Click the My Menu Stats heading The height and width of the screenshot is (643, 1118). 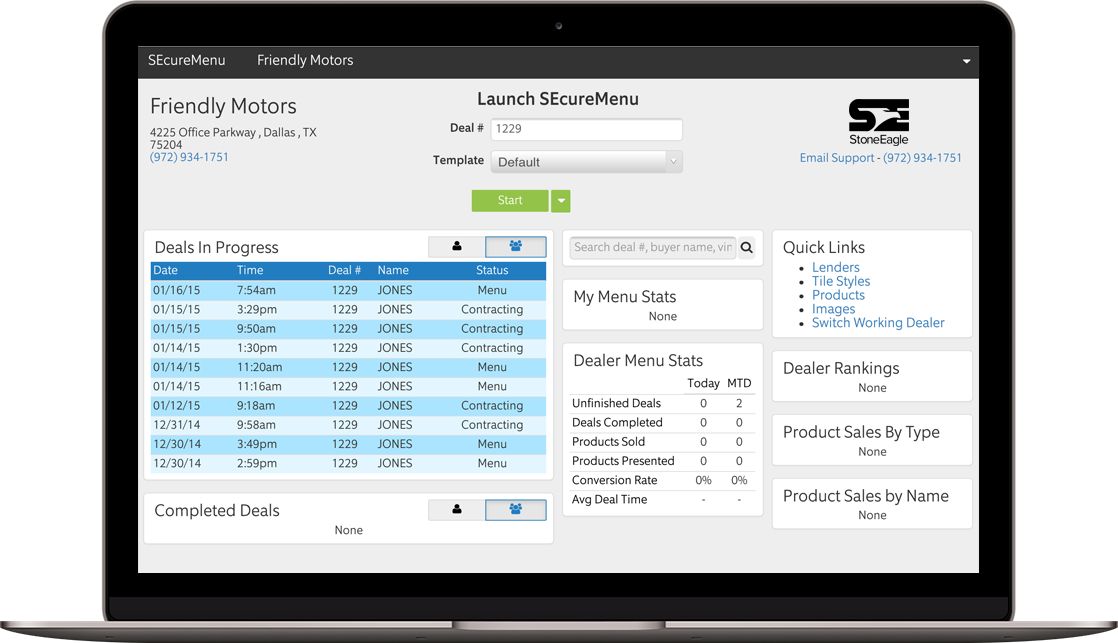(x=625, y=297)
